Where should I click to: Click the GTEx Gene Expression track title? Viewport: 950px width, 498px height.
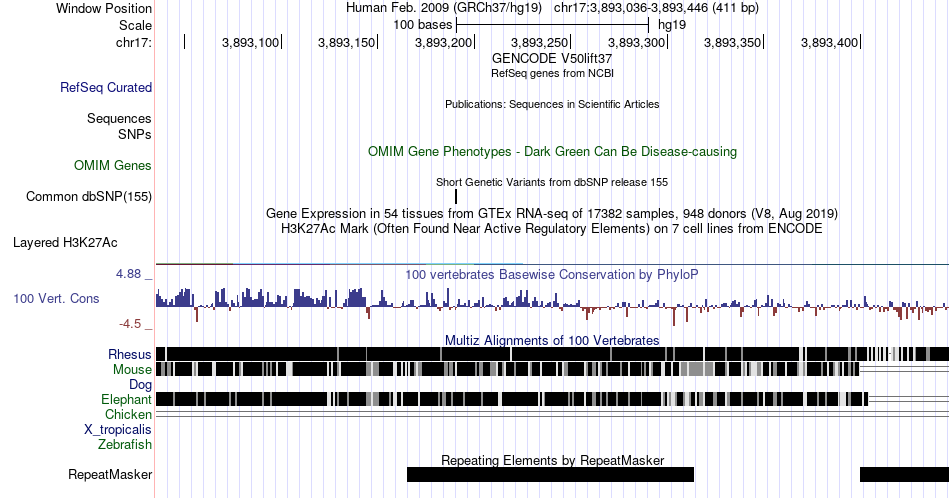tap(552, 213)
